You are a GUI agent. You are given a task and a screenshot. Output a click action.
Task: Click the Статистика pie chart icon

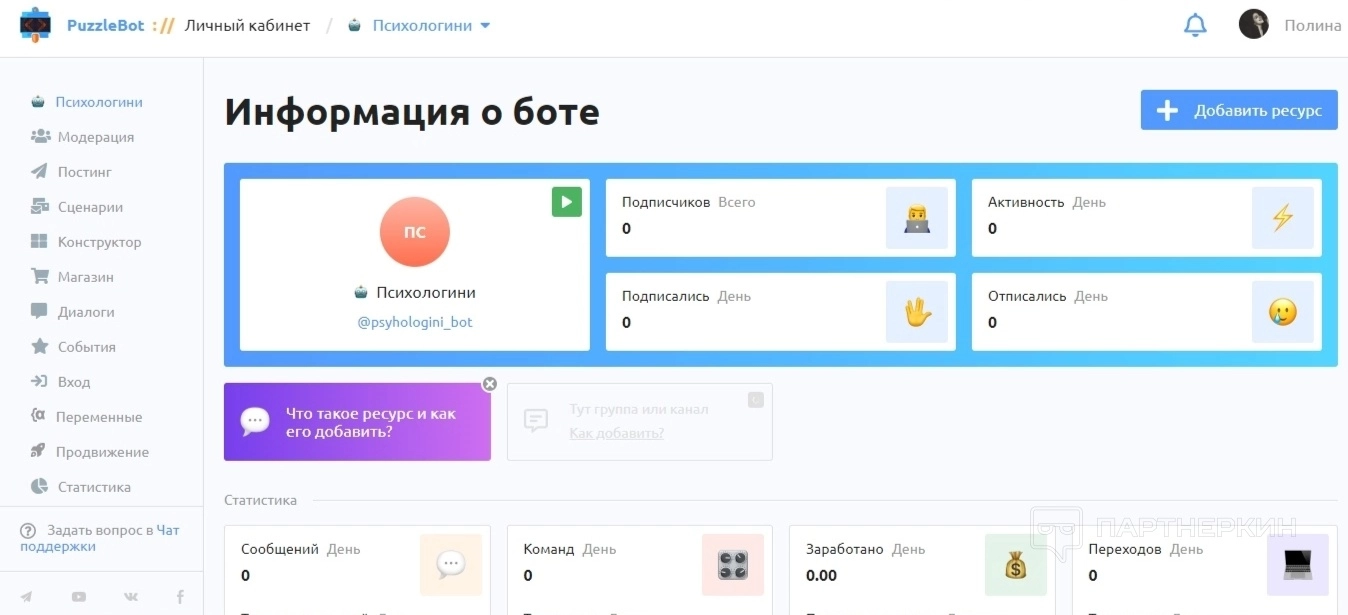[x=39, y=487]
